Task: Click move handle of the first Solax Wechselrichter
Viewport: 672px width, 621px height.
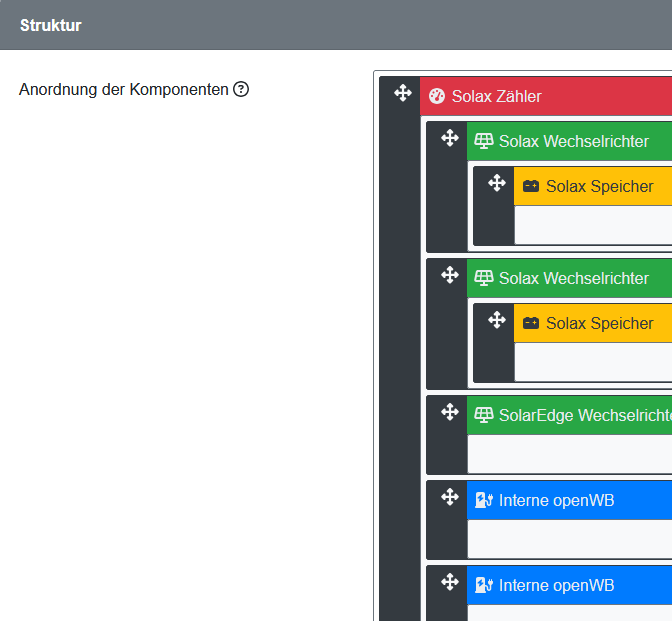Action: click(x=450, y=138)
